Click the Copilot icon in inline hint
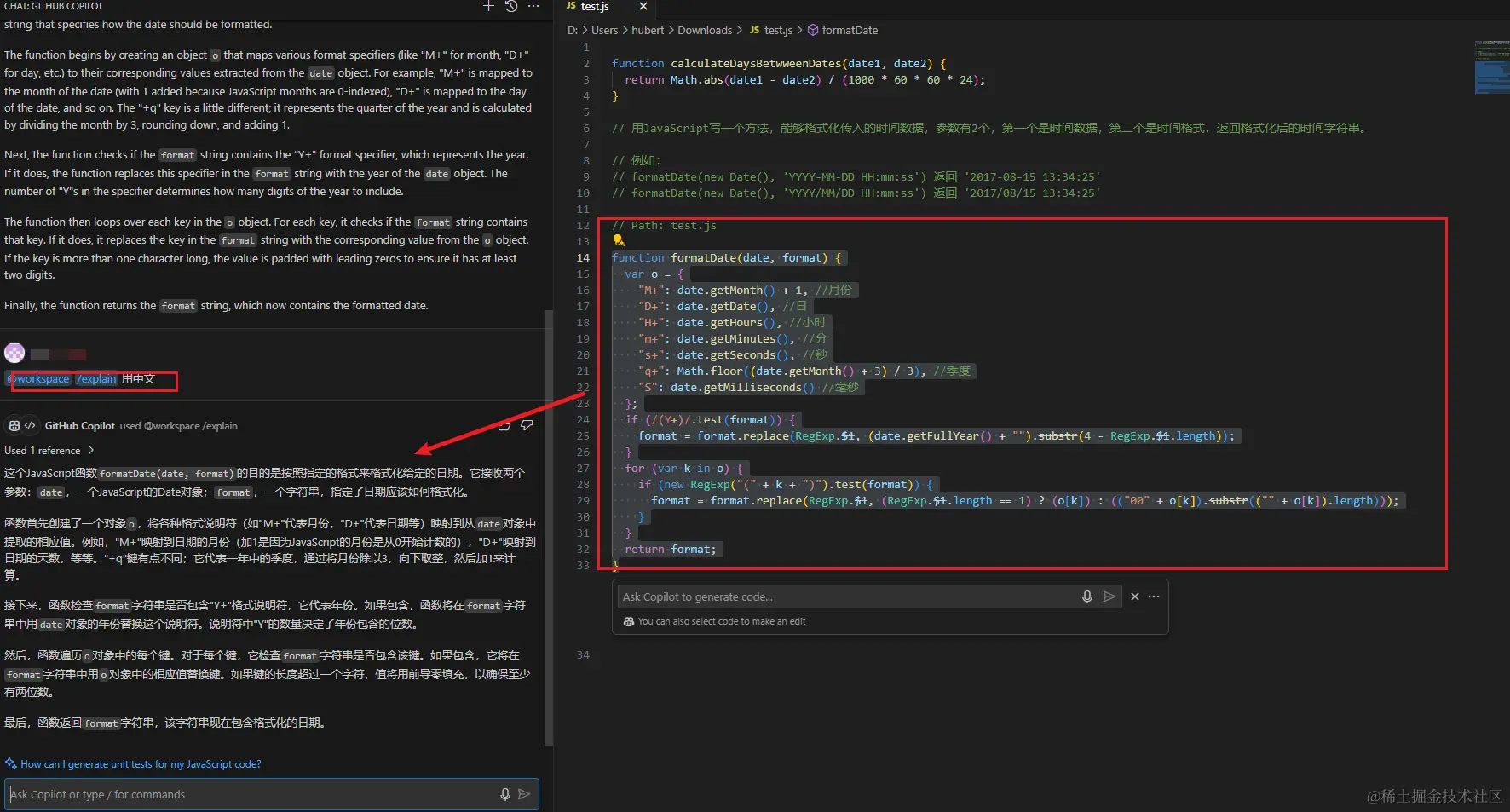Viewport: 1510px width, 812px height. (629, 621)
